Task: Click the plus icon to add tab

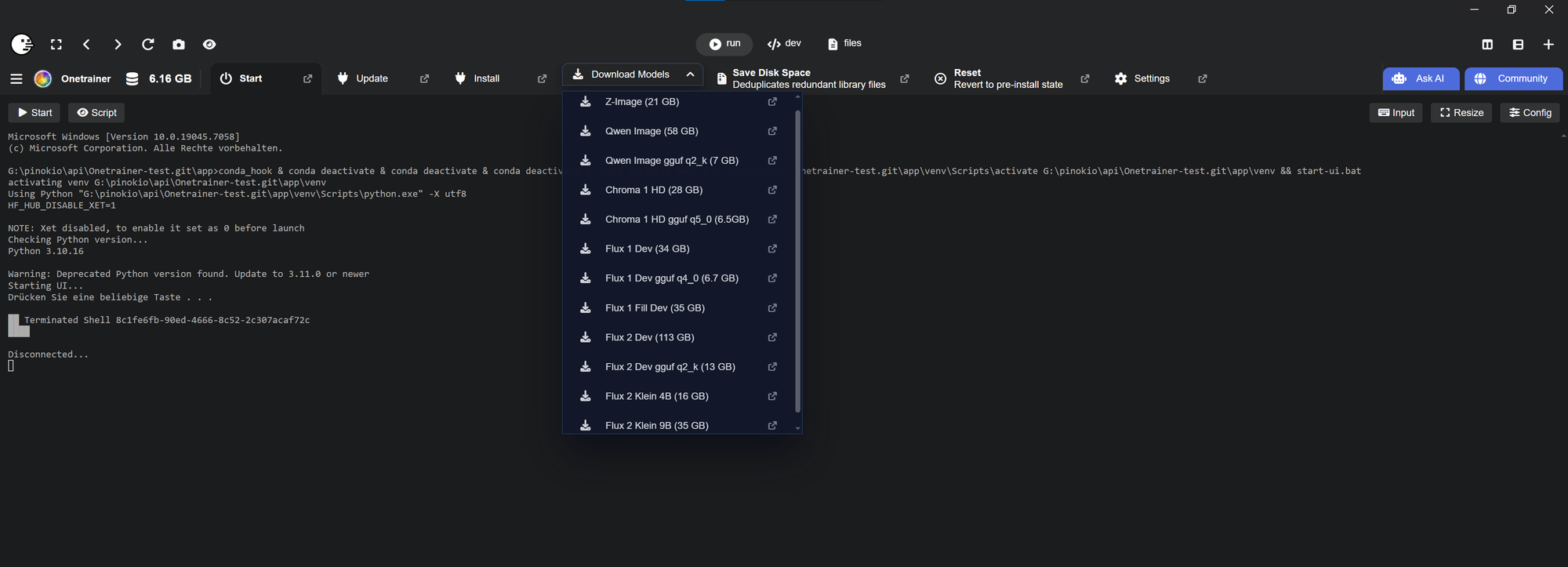Action: (x=1548, y=45)
